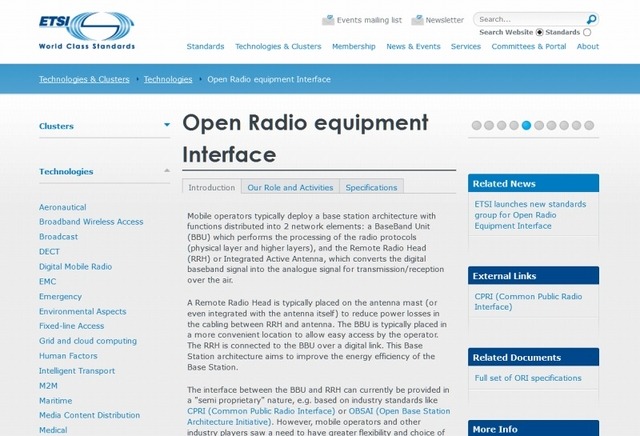Click the OBSAI link in the article text

(x=319, y=416)
